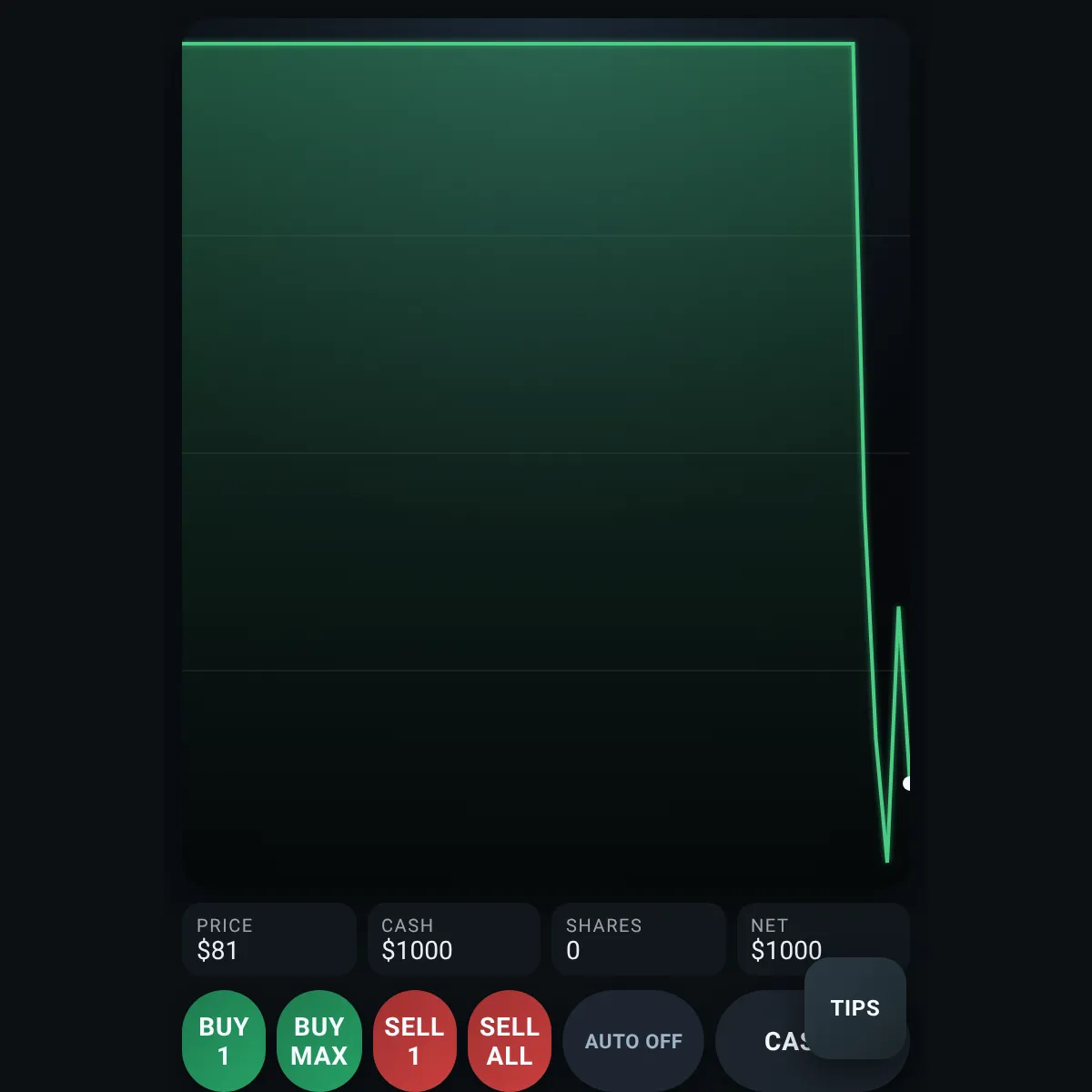Open the TIPS panel
Image resolution: width=1092 pixels, height=1092 pixels.
(x=855, y=1007)
